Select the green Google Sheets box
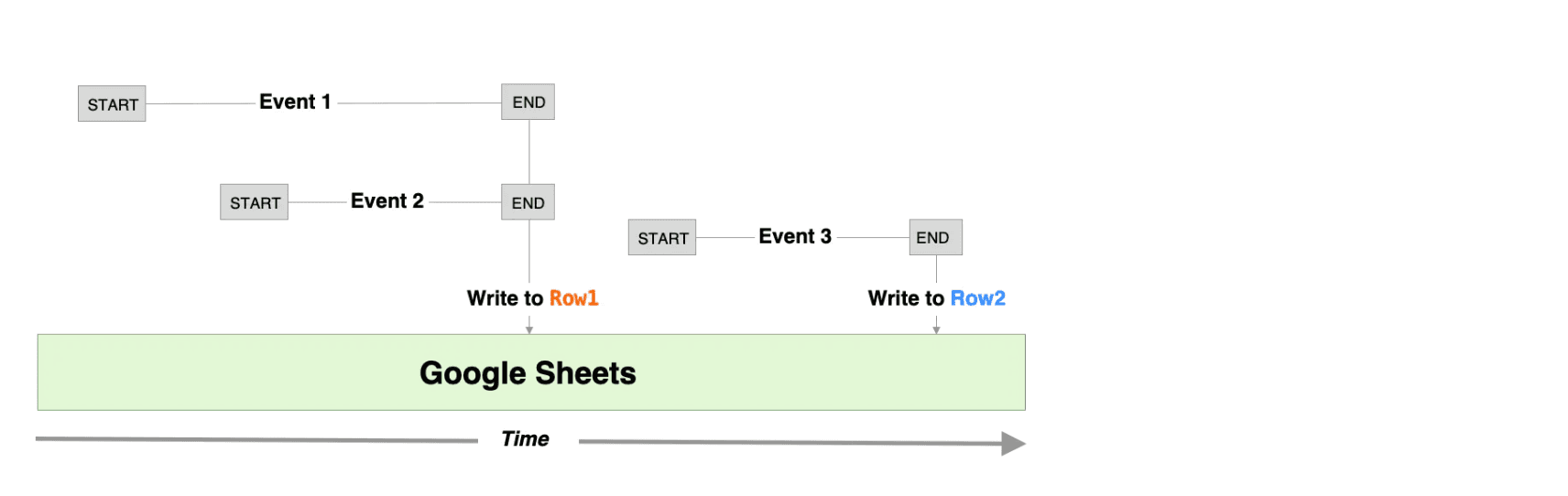This screenshot has height=496, width=1568. click(x=531, y=372)
